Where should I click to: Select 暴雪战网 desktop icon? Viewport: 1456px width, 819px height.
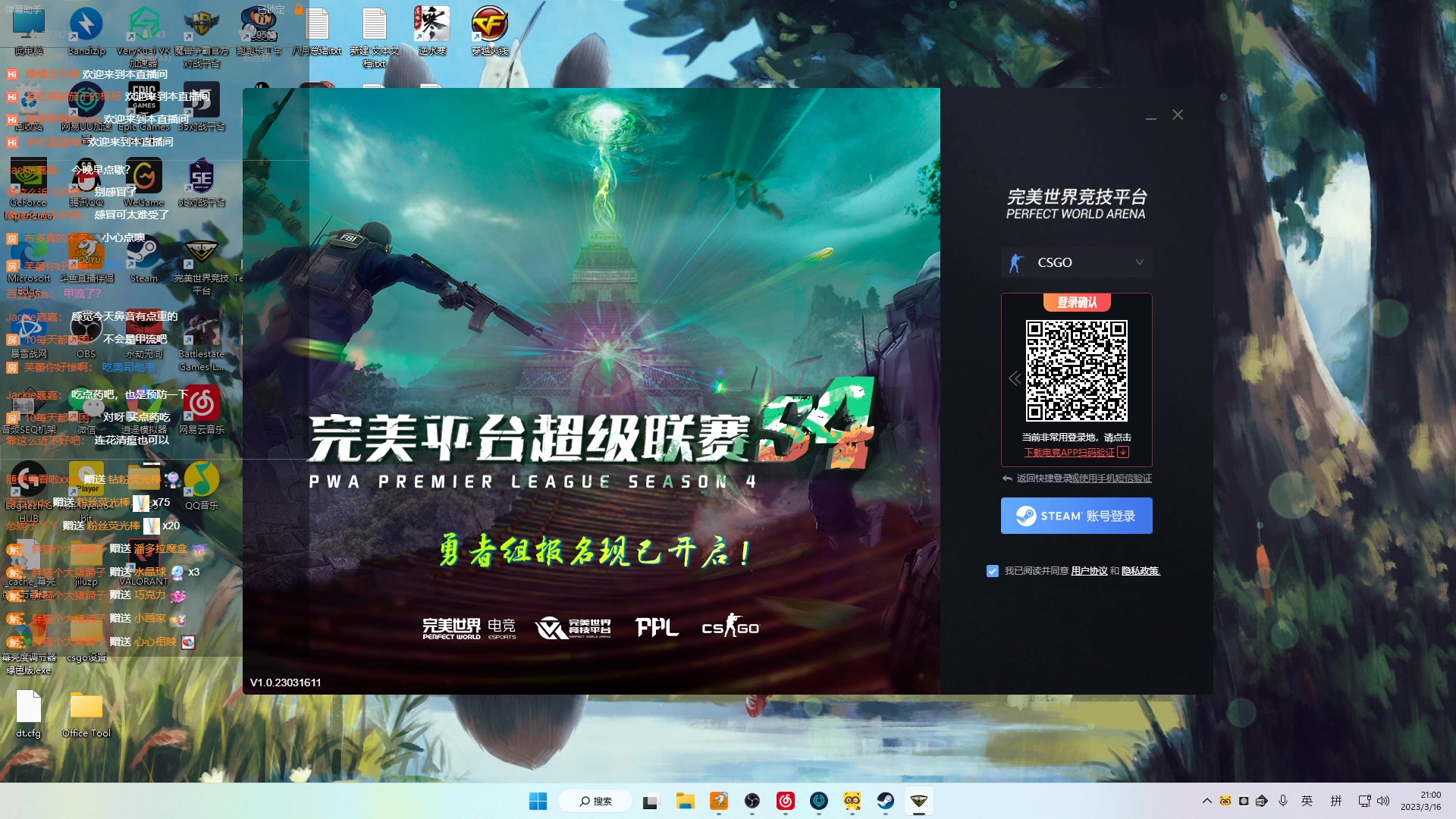pos(28,335)
